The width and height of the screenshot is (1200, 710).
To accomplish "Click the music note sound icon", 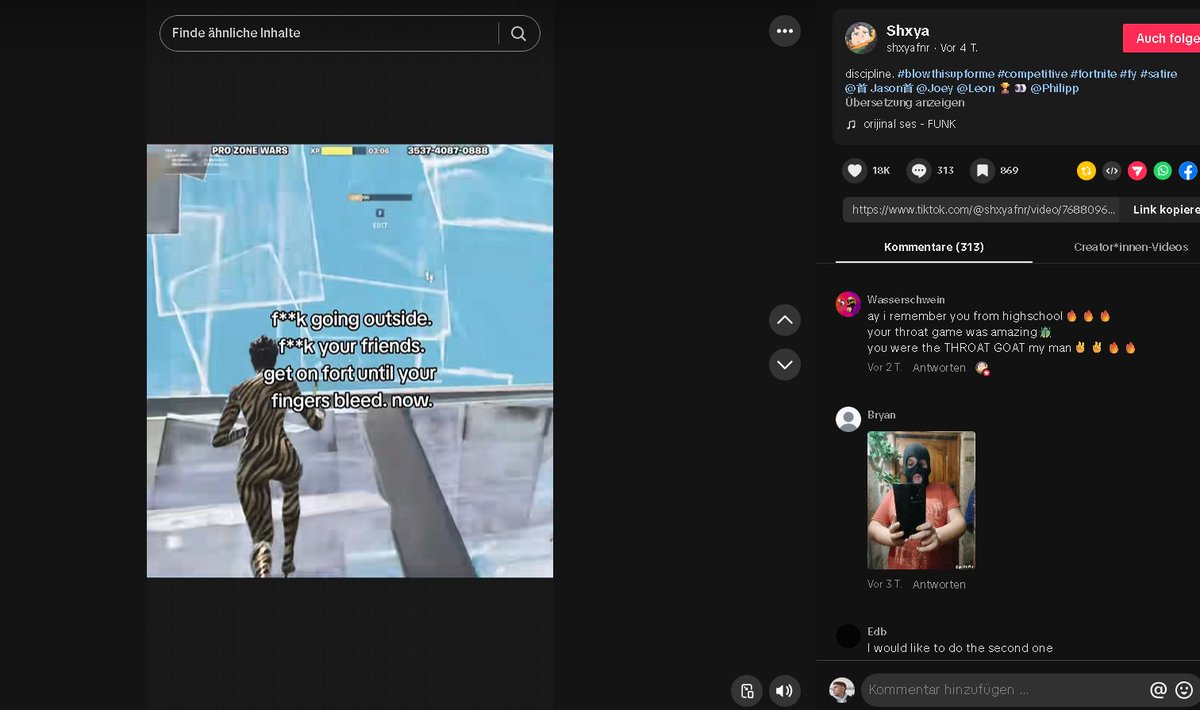I will click(851, 124).
